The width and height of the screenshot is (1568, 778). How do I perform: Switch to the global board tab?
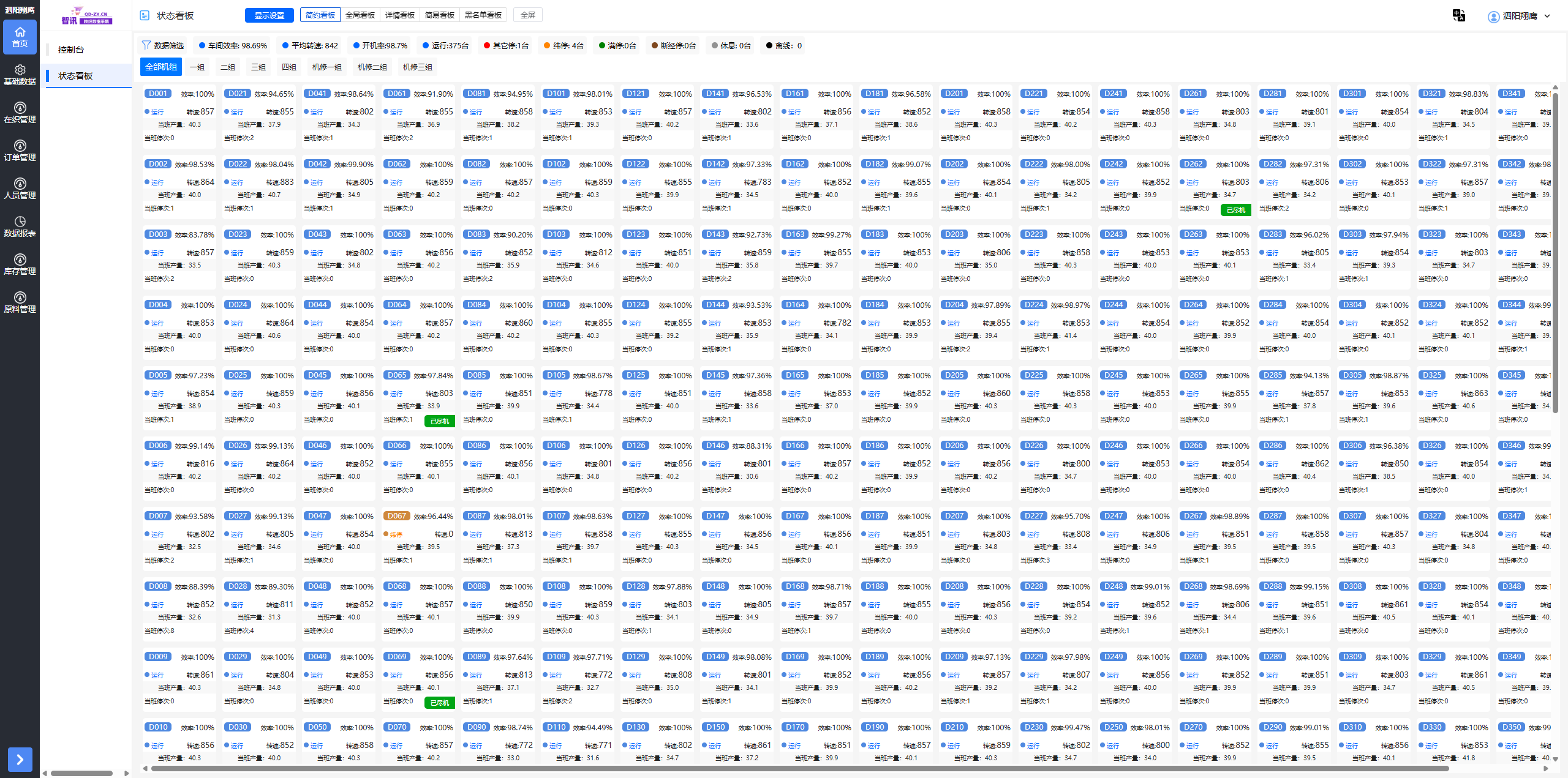360,15
